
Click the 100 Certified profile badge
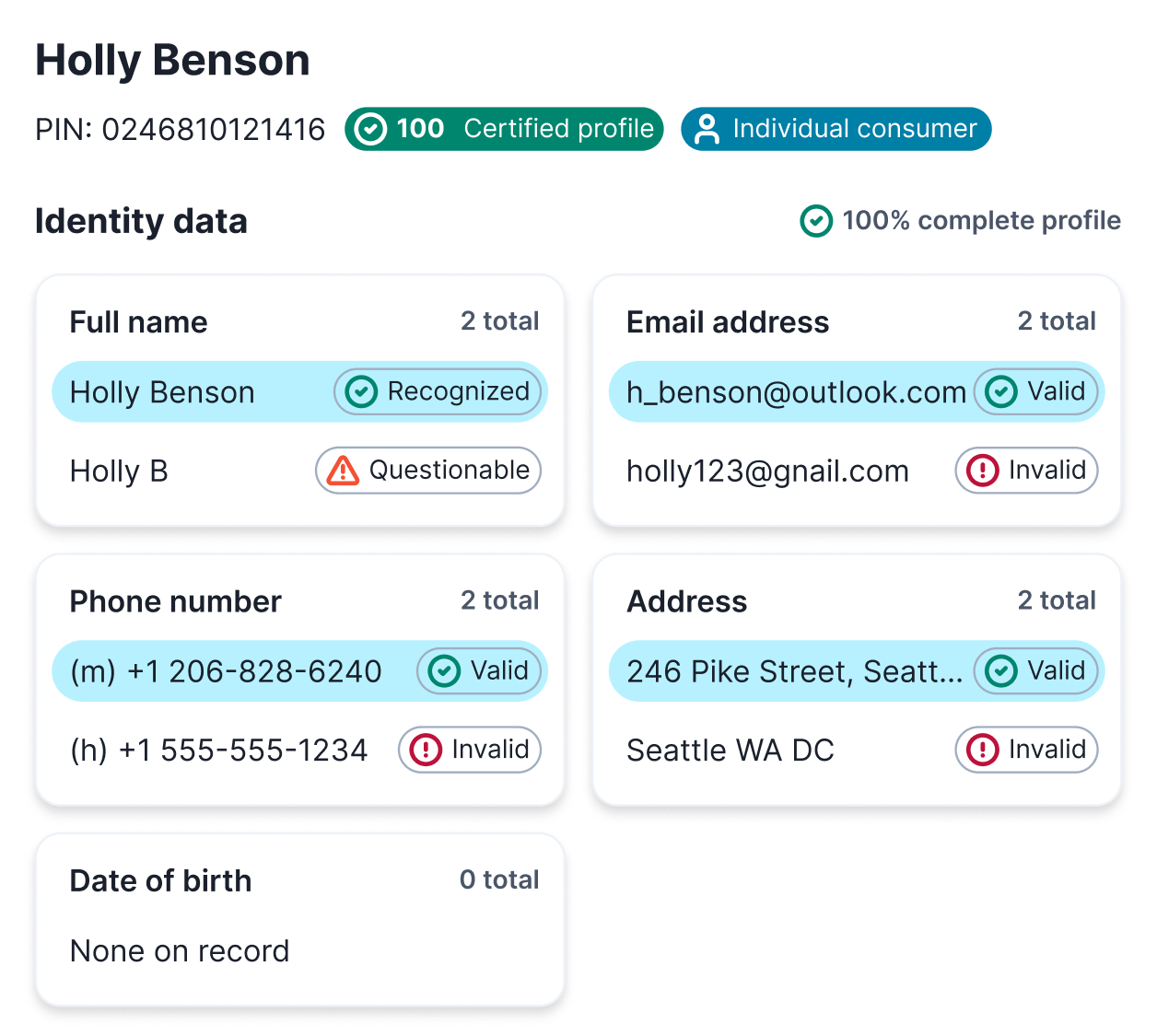click(x=504, y=129)
